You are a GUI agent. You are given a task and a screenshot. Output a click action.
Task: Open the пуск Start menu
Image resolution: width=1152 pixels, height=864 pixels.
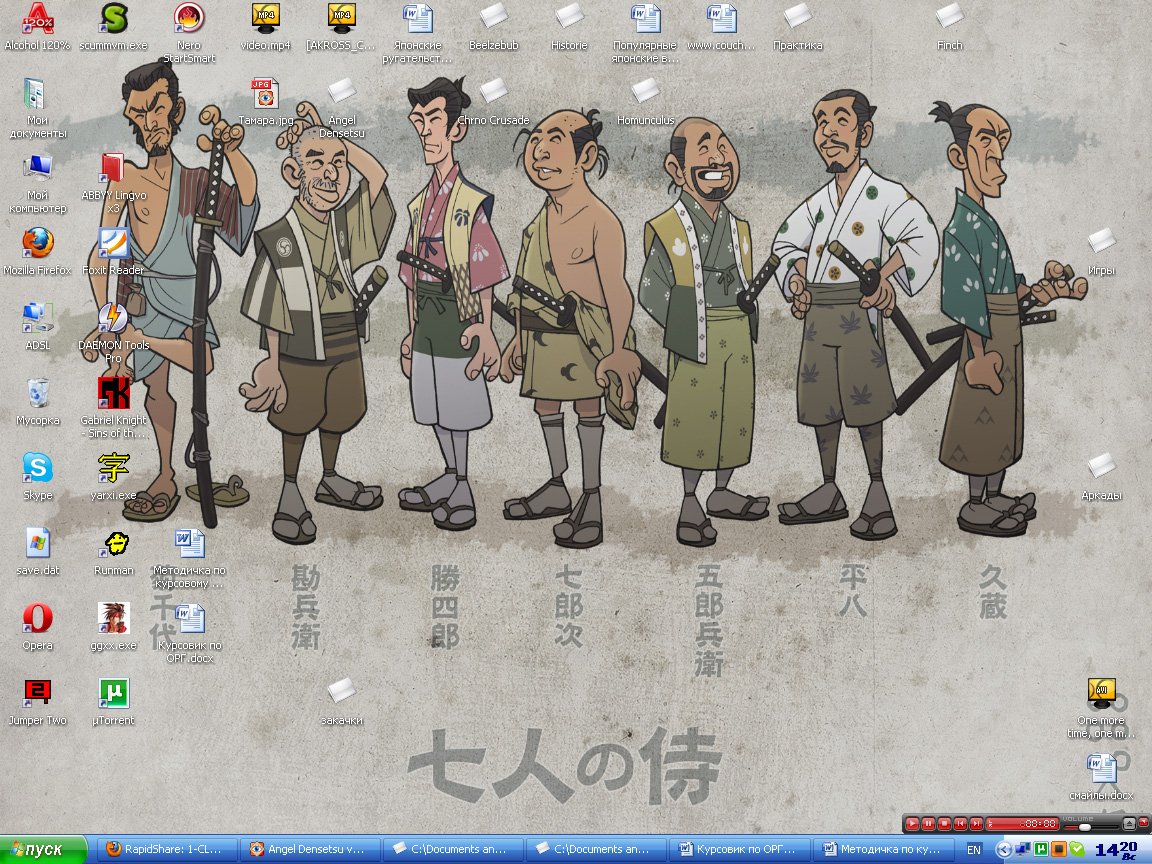(43, 849)
